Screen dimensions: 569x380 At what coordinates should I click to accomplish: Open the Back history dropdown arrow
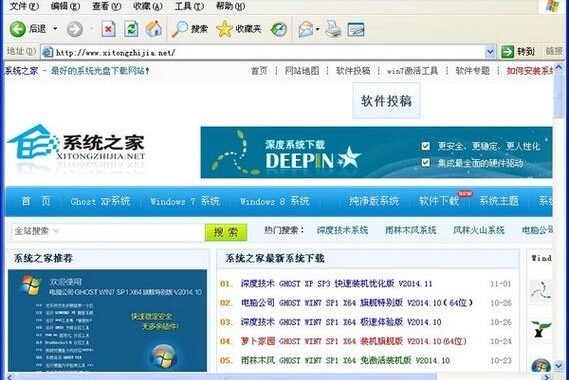(x=56, y=28)
